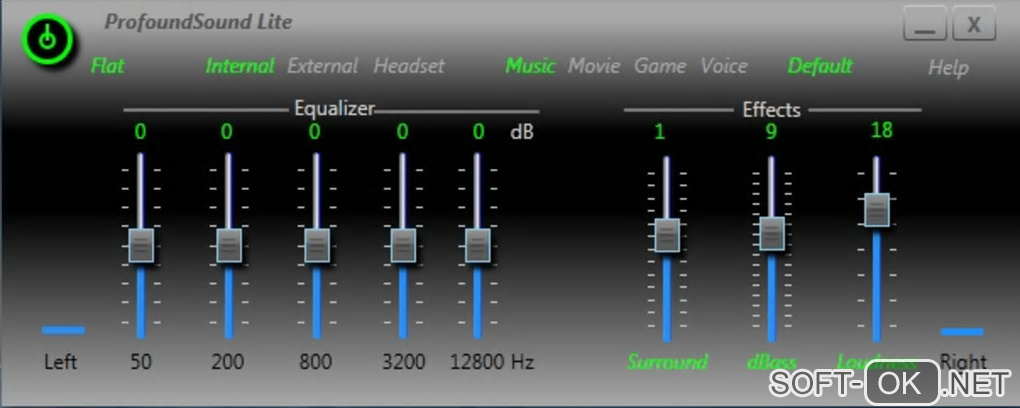Click the Default reset option
Image resolution: width=1020 pixels, height=408 pixels.
[820, 66]
